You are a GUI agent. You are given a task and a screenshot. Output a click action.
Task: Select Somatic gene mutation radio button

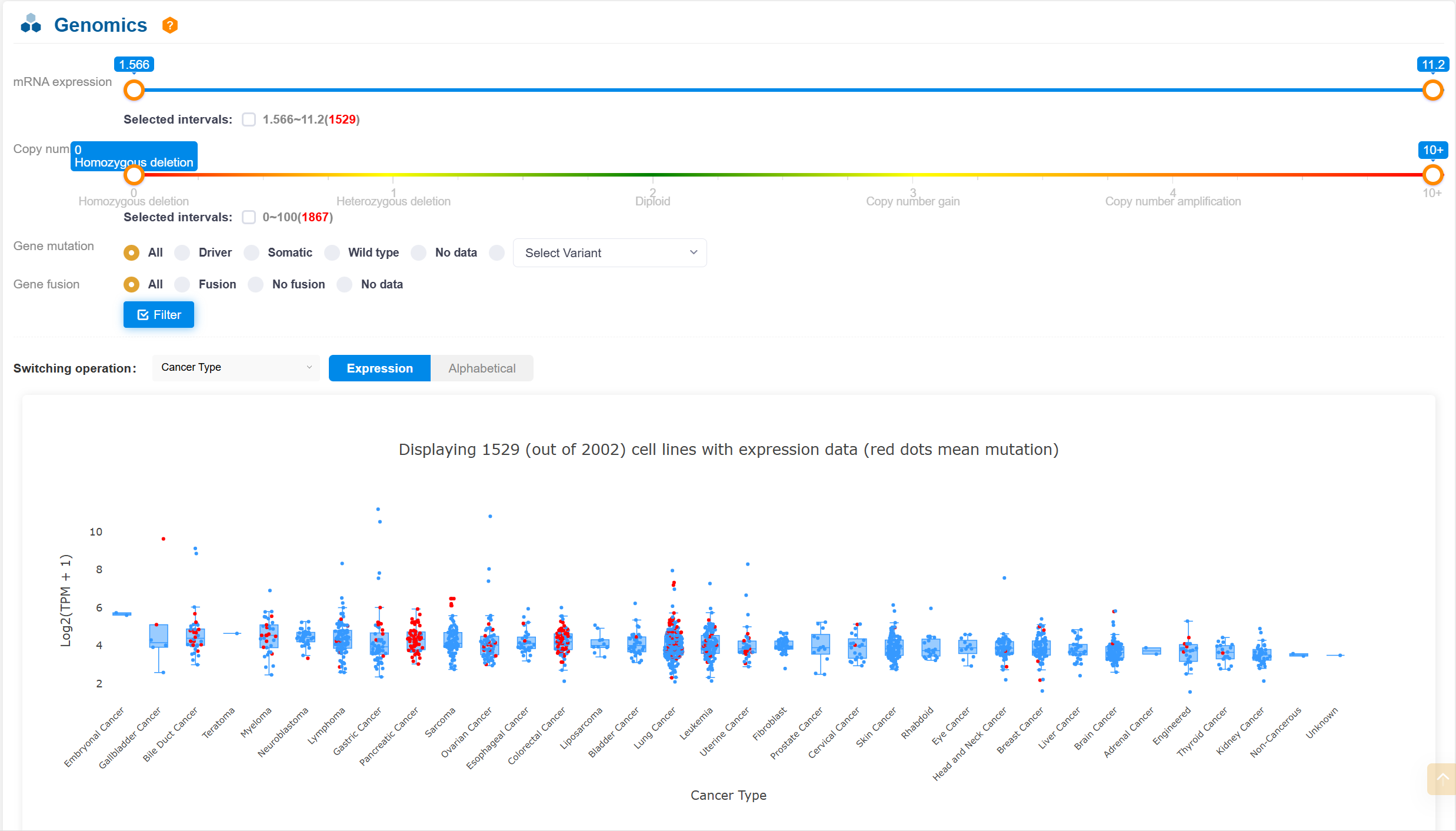(x=252, y=252)
